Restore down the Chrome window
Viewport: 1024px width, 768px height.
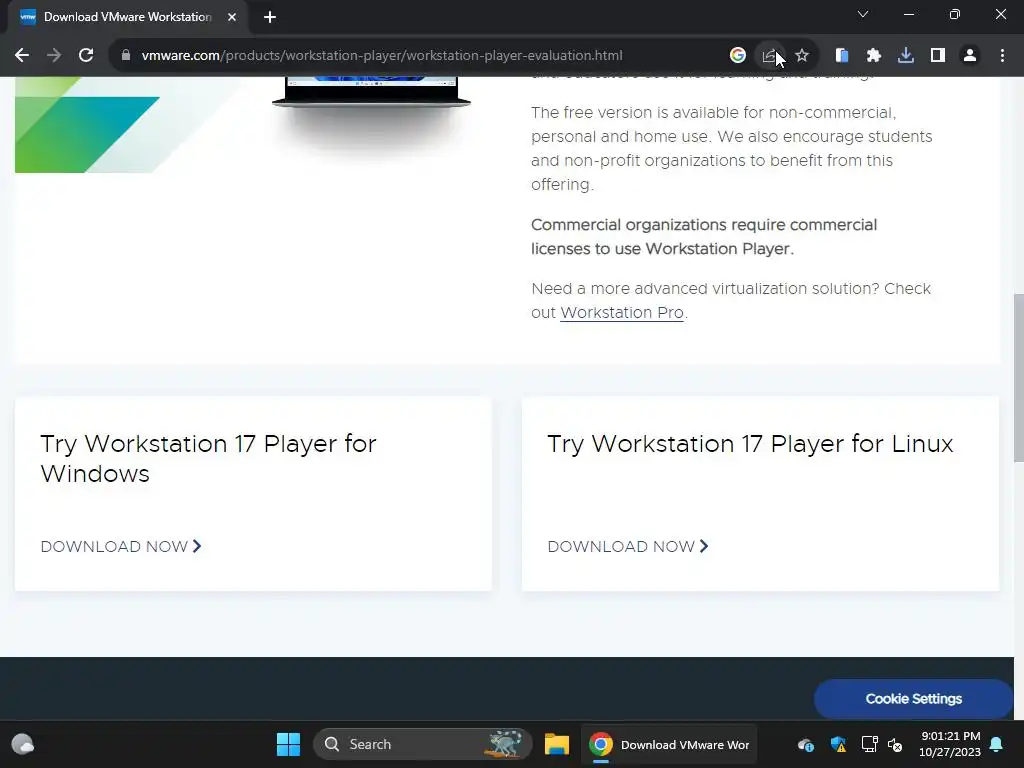[955, 14]
